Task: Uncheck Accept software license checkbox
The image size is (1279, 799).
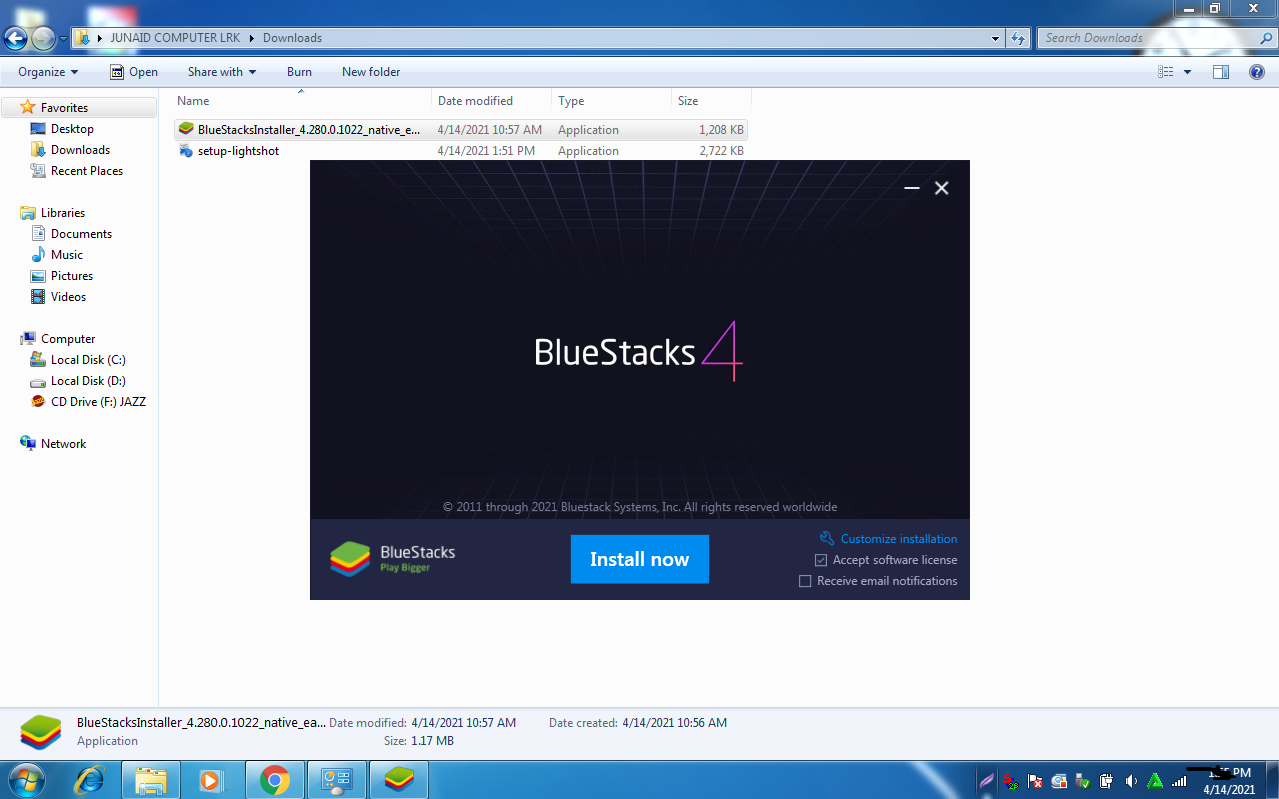Action: 821,560
